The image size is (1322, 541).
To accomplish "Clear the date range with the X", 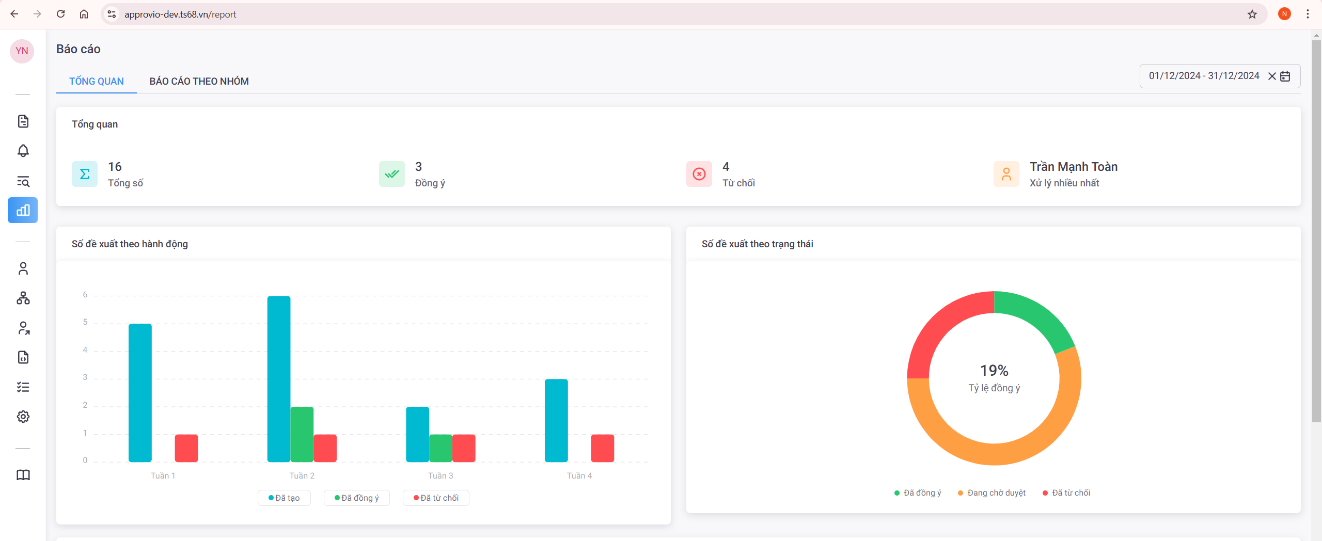I will [1272, 76].
